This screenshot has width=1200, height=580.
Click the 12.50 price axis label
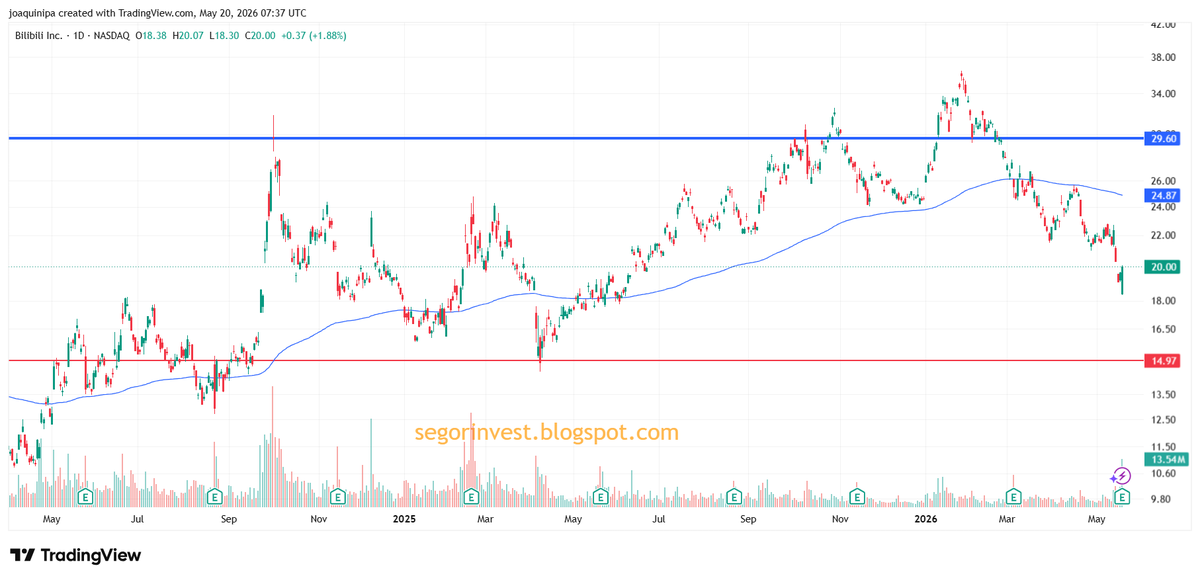[1163, 420]
